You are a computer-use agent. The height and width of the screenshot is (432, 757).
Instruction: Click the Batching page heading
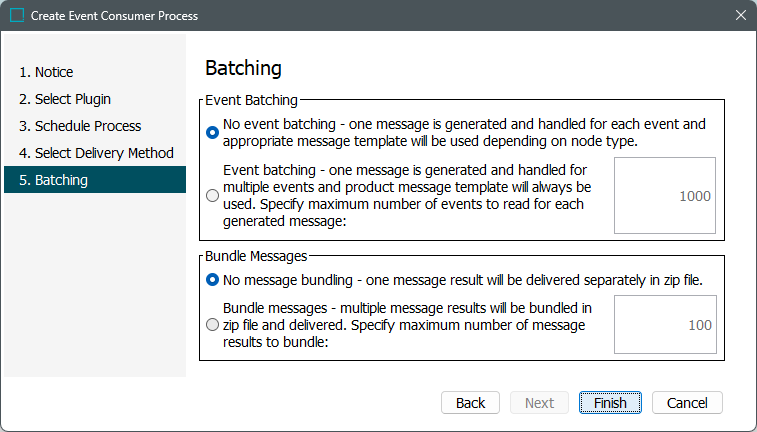(243, 68)
